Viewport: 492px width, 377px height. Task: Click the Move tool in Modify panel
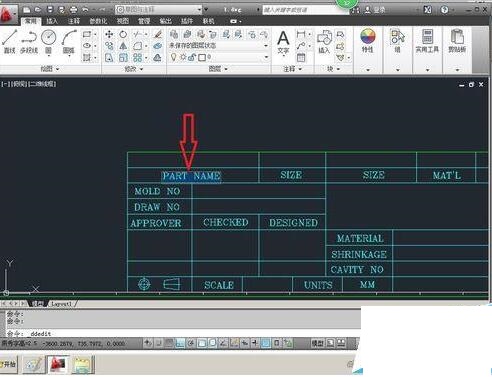coord(109,34)
